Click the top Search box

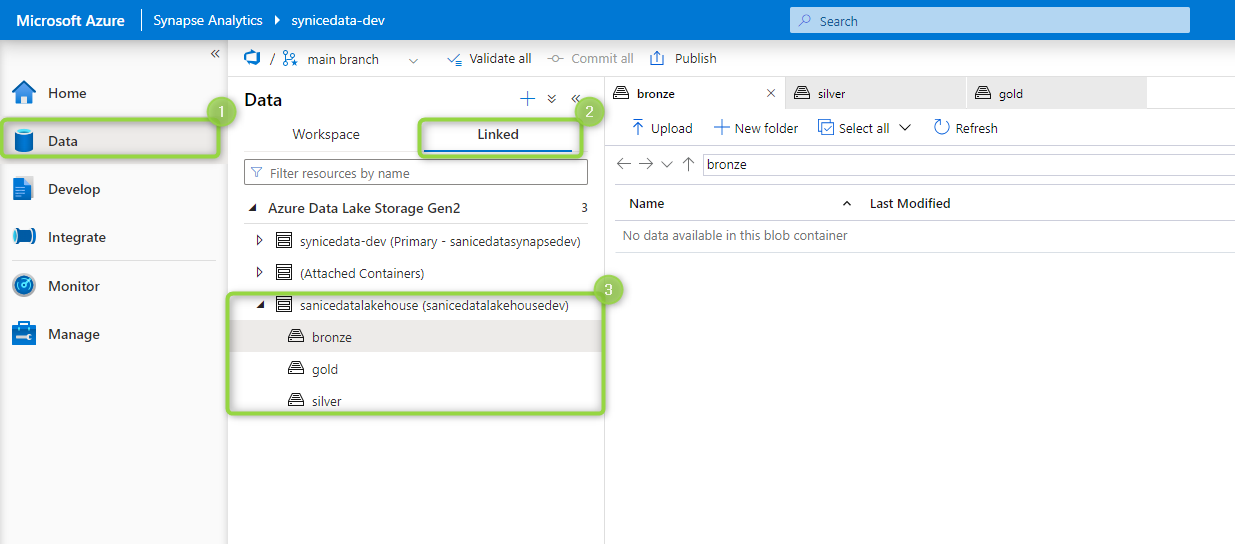pos(990,21)
